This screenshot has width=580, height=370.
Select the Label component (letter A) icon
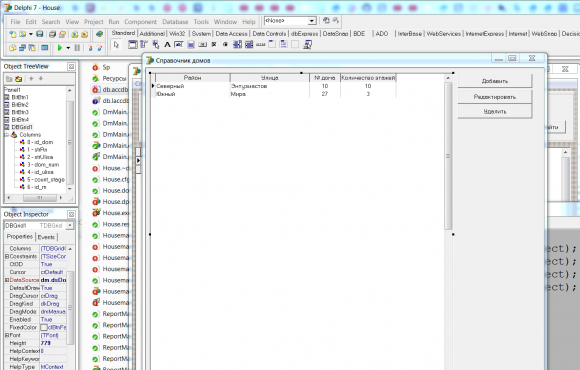(x=167, y=45)
